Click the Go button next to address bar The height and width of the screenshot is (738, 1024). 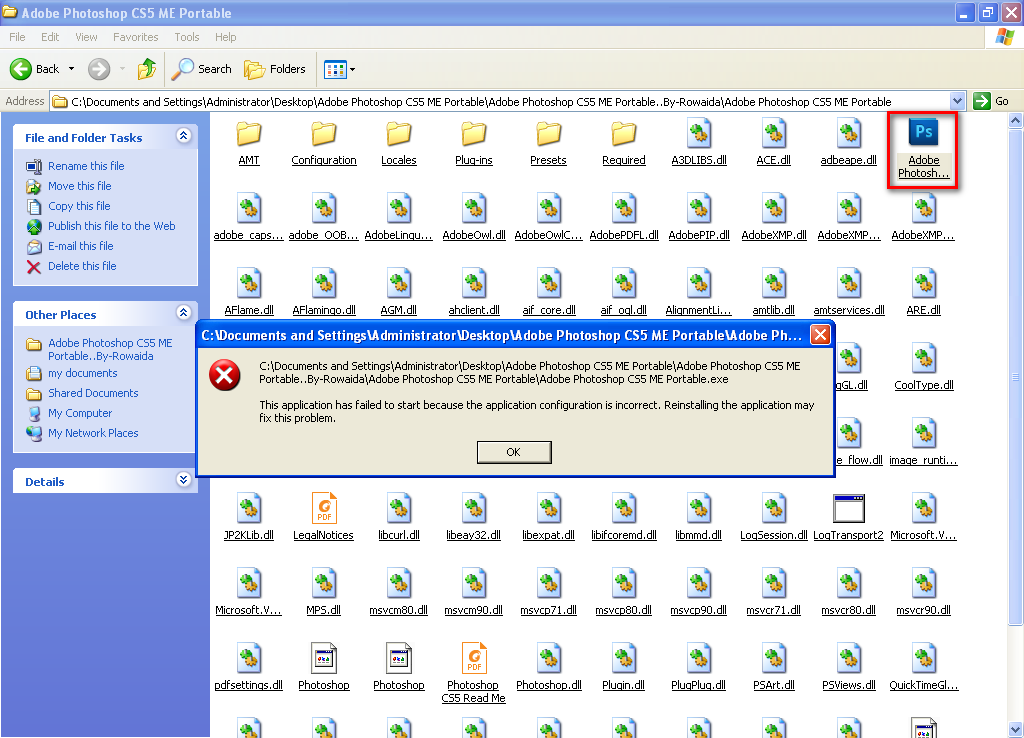pyautogui.click(x=991, y=101)
